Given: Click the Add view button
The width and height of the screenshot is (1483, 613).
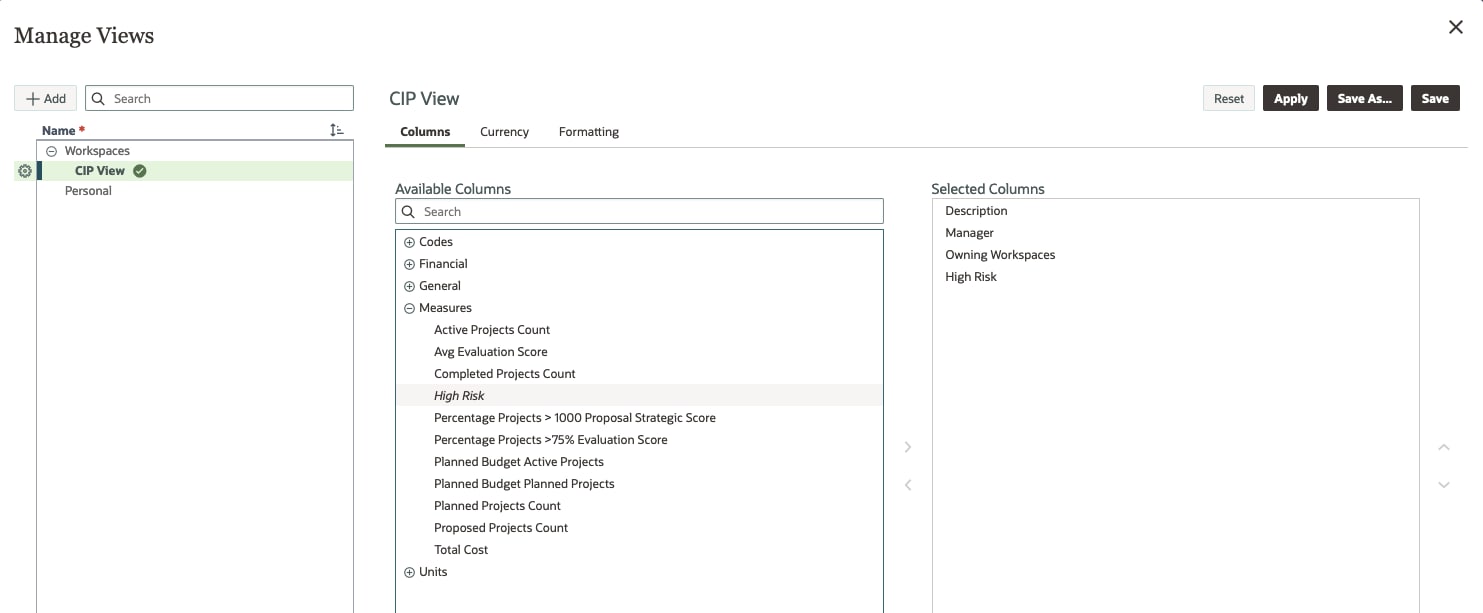Looking at the screenshot, I should tap(46, 98).
